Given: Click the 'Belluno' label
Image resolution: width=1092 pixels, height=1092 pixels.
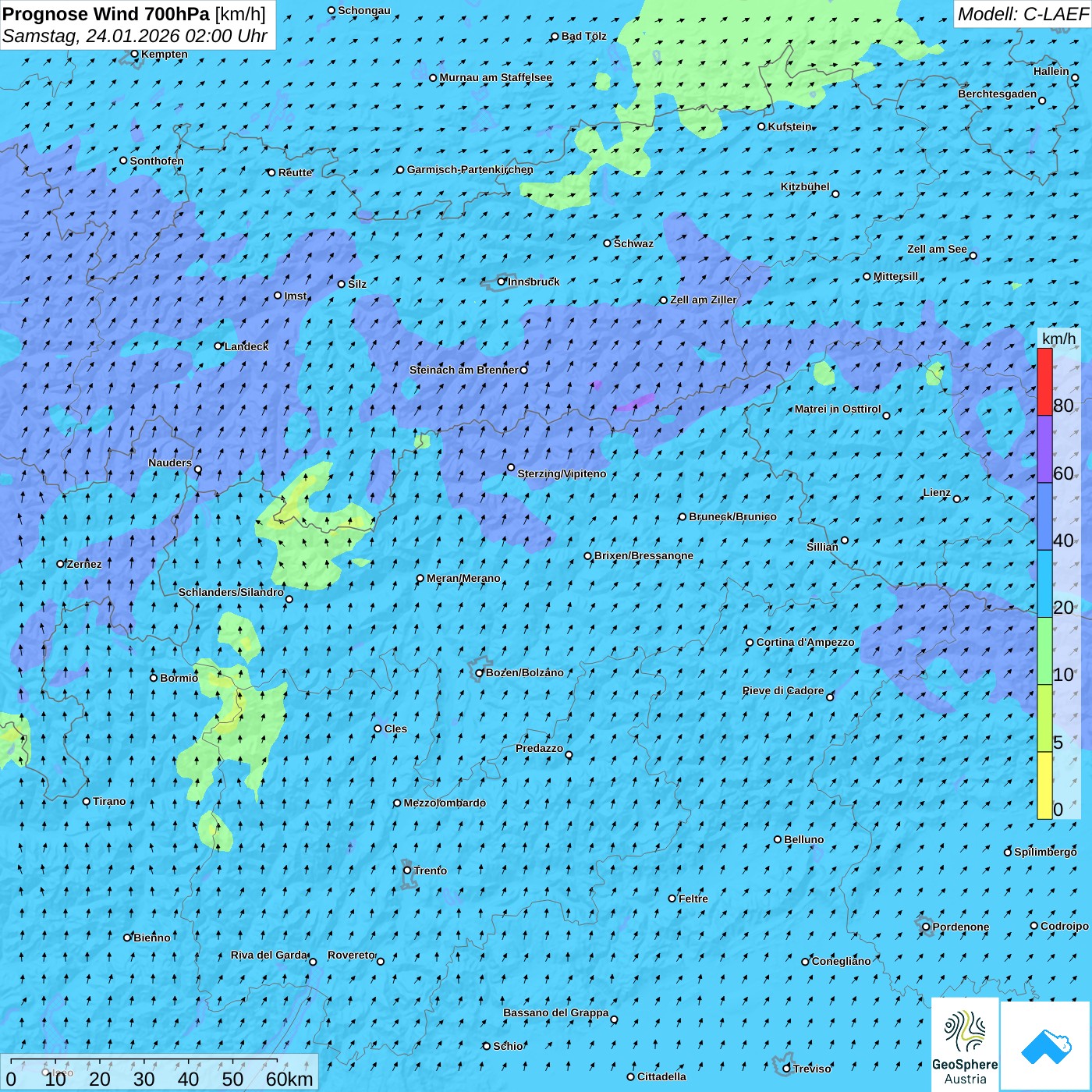Looking at the screenshot, I should coord(803,839).
